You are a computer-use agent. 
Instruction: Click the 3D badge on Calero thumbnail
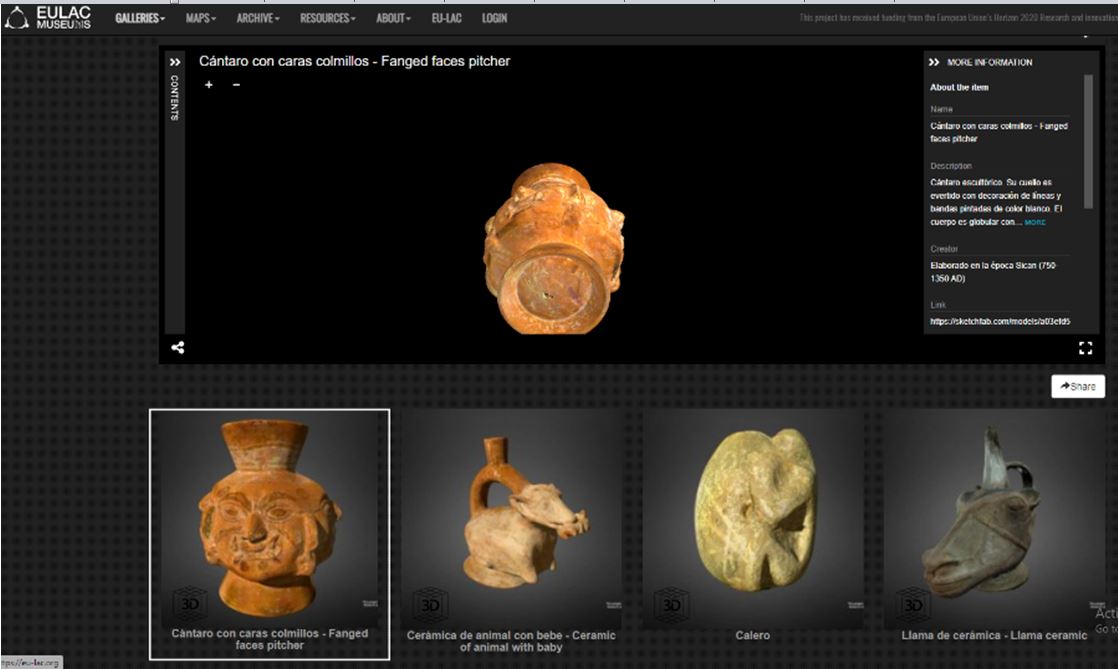671,605
